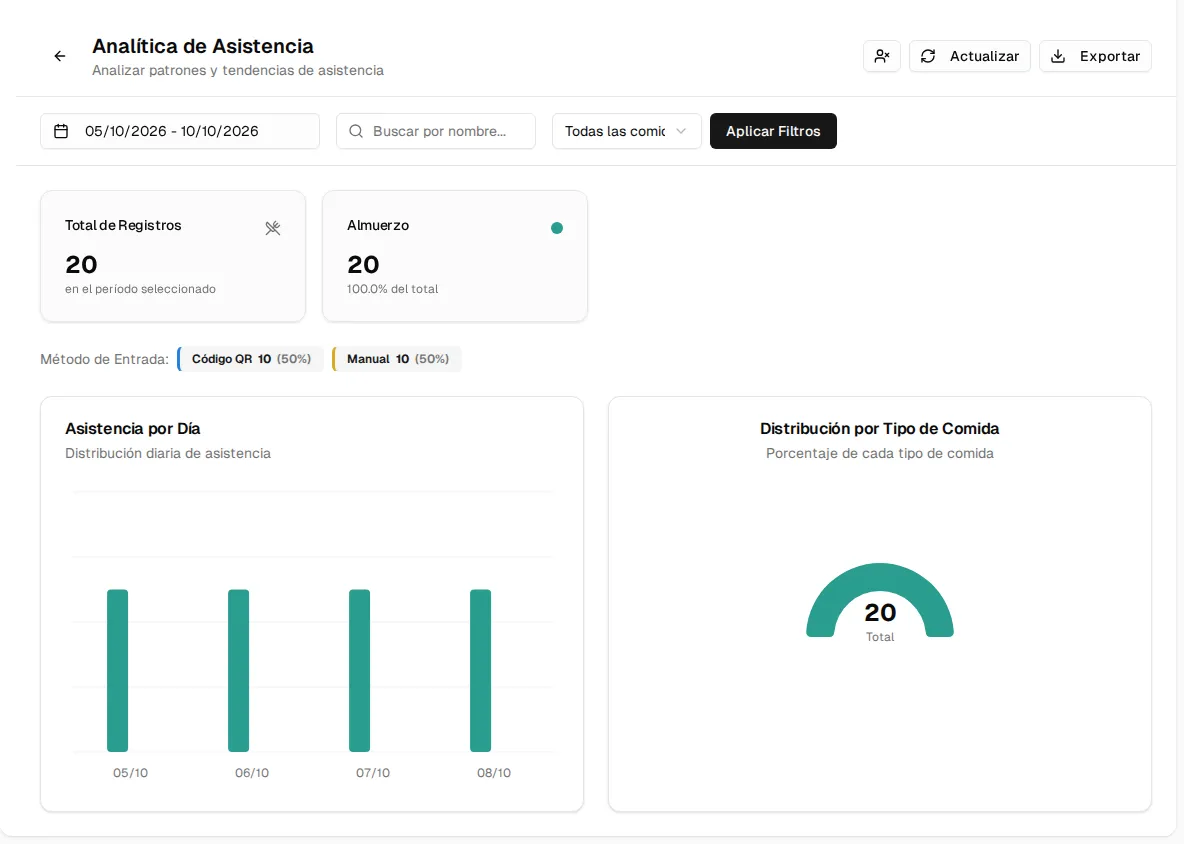Click the 07/10 attendance bar
This screenshot has width=1184, height=844.
tap(359, 670)
